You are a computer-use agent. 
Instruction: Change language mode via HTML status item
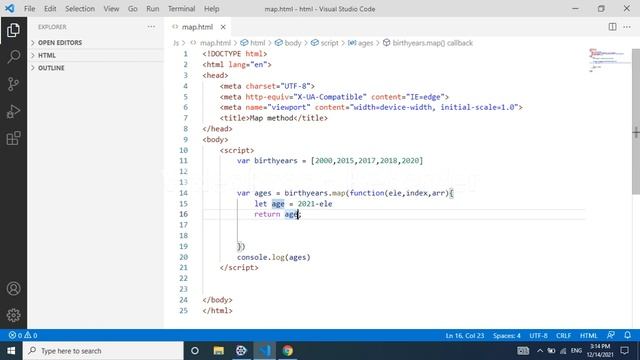pos(589,336)
